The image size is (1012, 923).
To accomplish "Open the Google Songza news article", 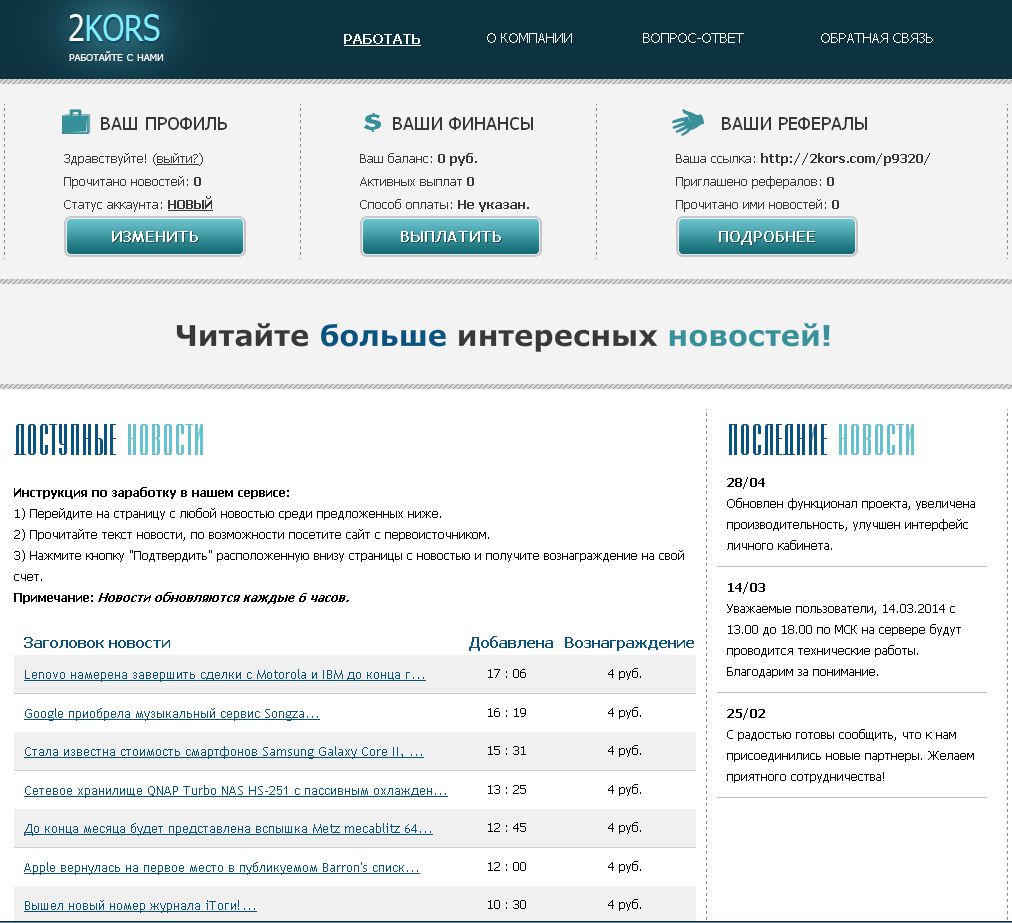I will click(x=171, y=714).
